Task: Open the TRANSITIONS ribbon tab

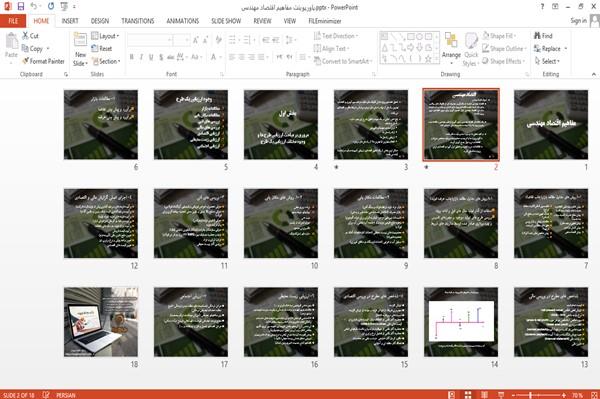Action: [138, 21]
